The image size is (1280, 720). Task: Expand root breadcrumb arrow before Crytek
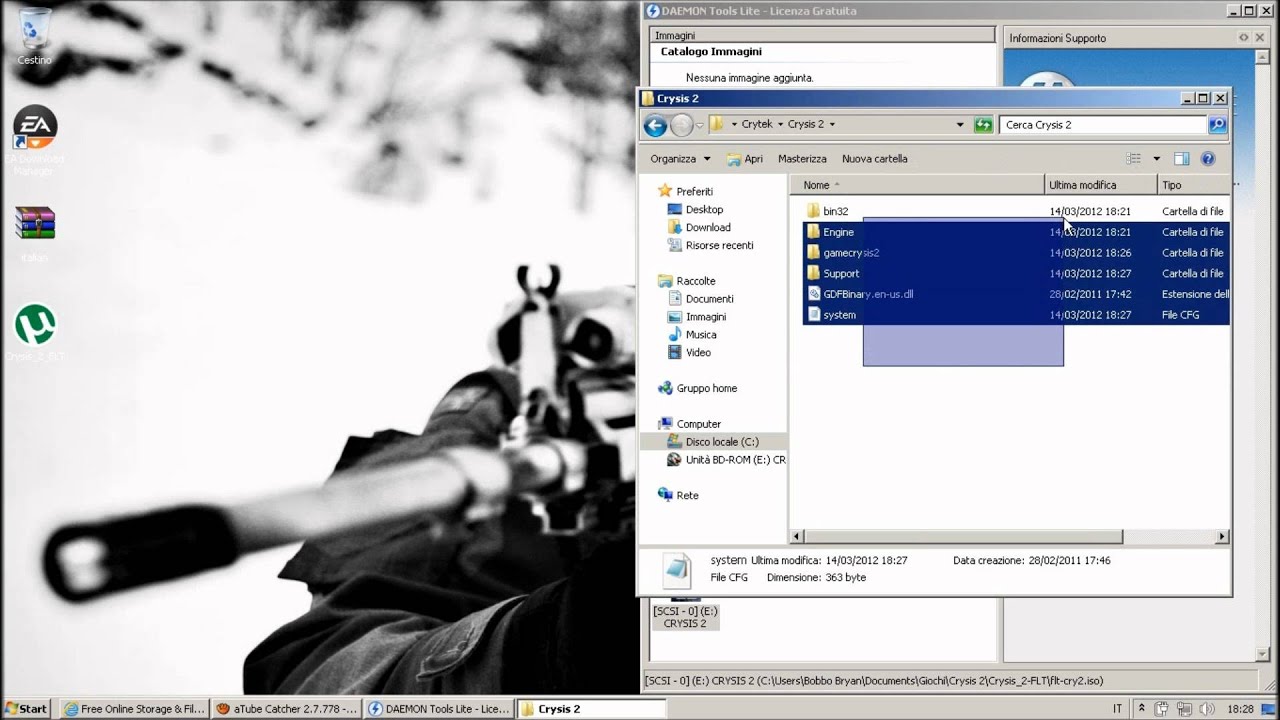tap(734, 125)
